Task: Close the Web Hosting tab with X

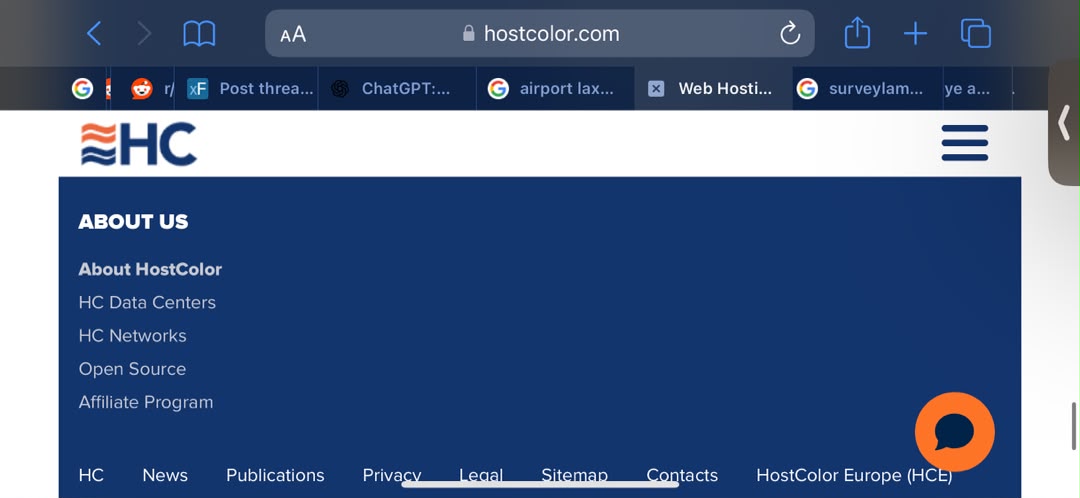Action: click(x=656, y=89)
